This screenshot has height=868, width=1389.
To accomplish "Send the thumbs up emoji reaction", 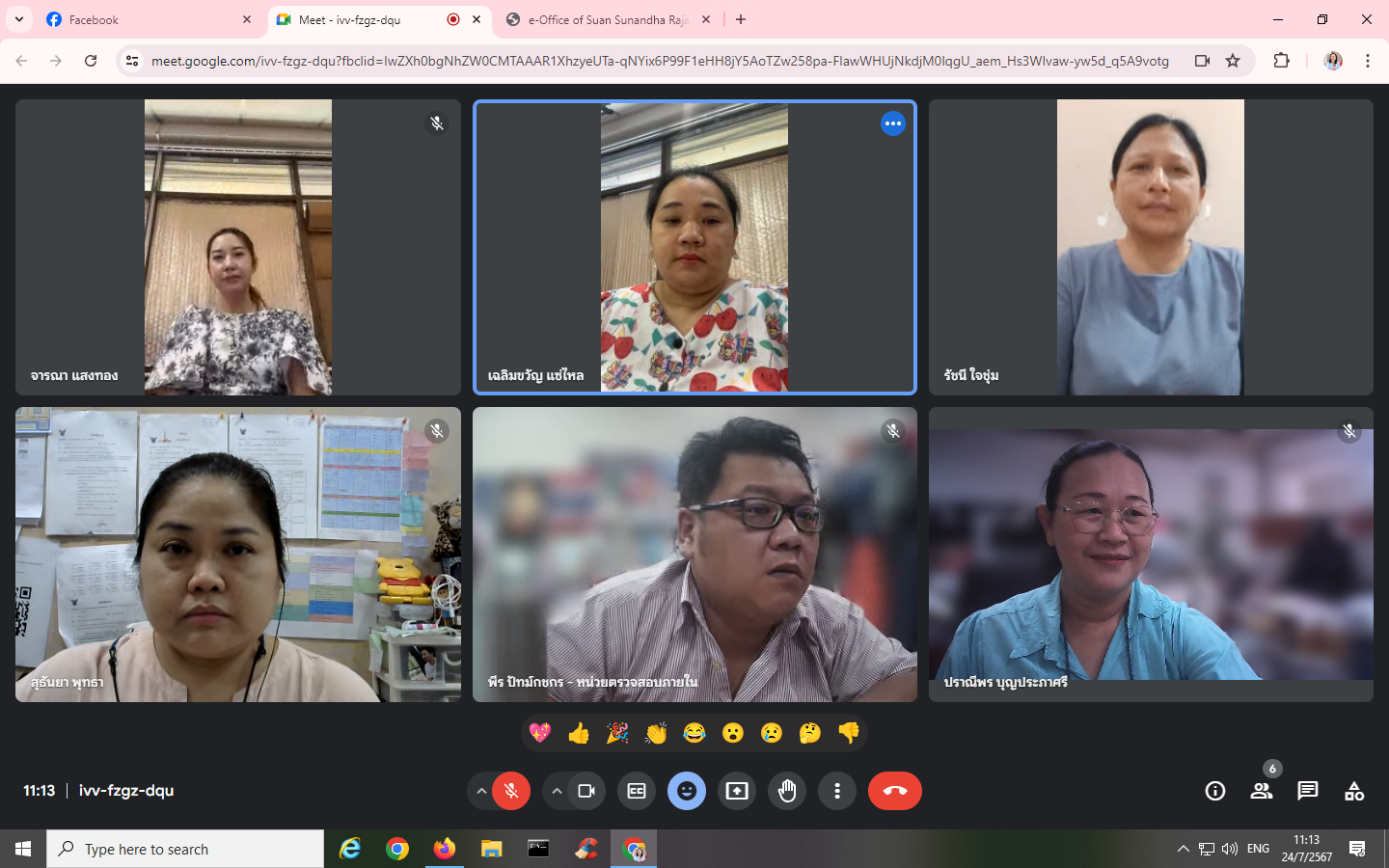I will [x=579, y=734].
